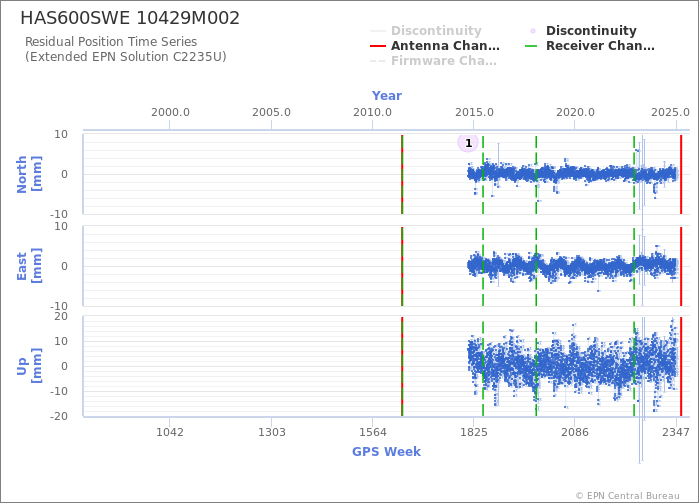Click the Year axis title
This screenshot has width=700, height=504.
coord(387,96)
